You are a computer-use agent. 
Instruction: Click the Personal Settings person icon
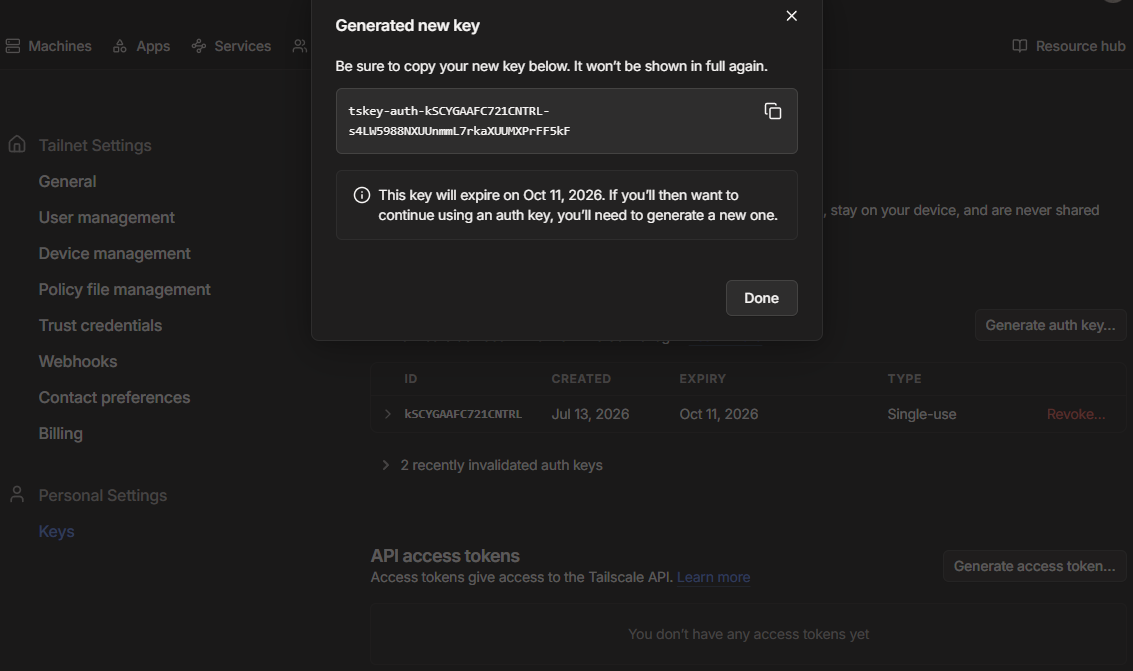[17, 495]
